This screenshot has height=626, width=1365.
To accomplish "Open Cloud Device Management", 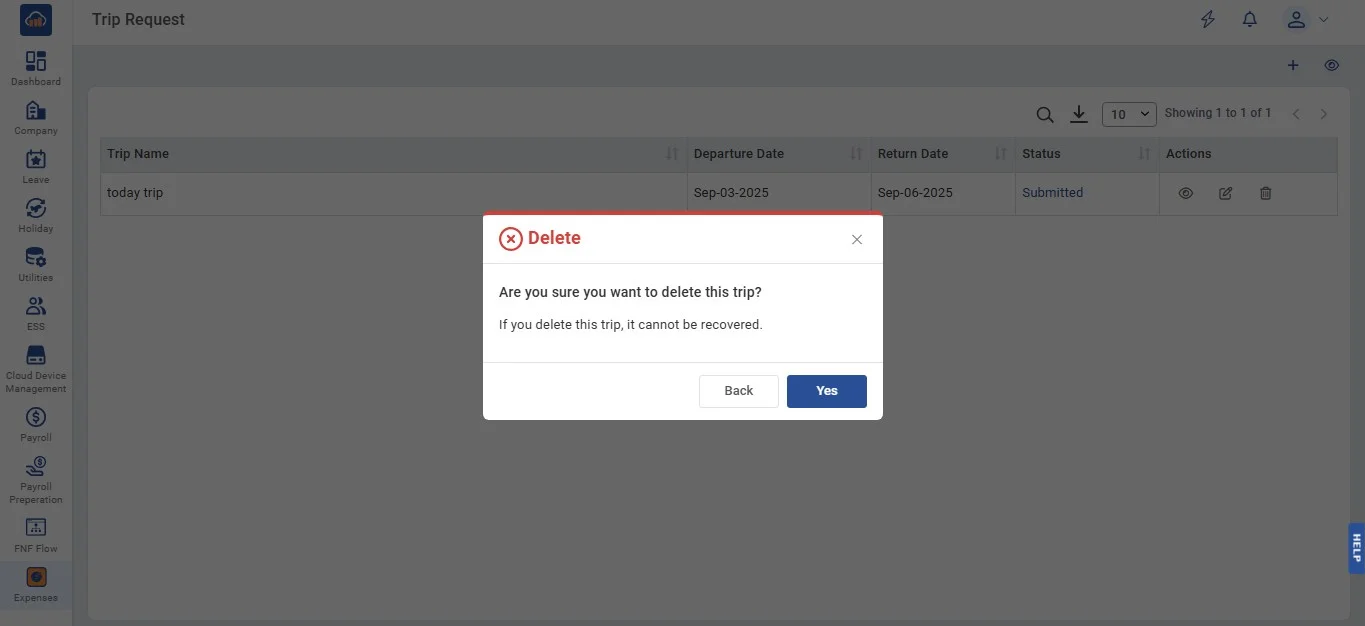I will click(36, 368).
